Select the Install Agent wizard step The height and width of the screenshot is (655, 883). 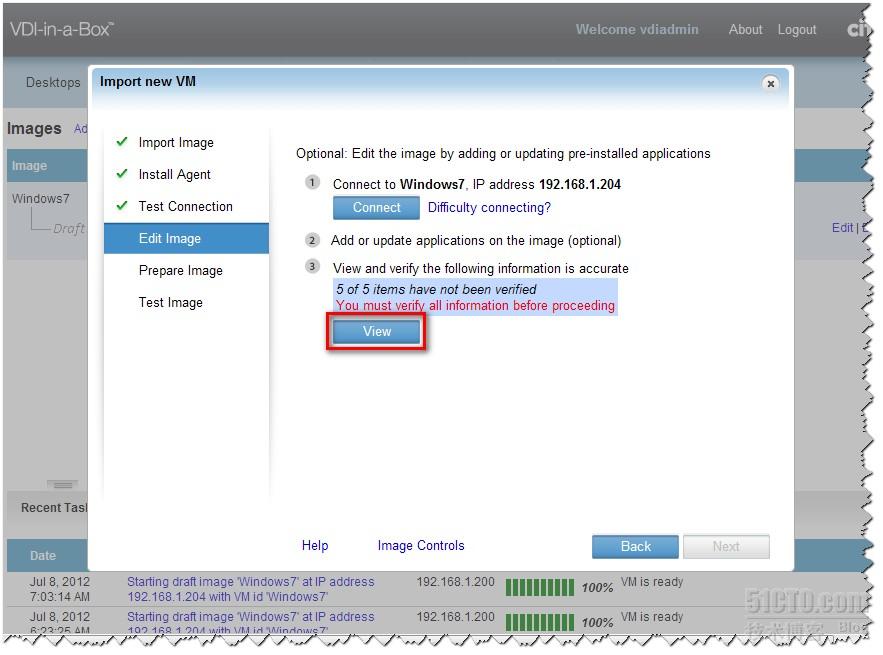click(x=175, y=175)
